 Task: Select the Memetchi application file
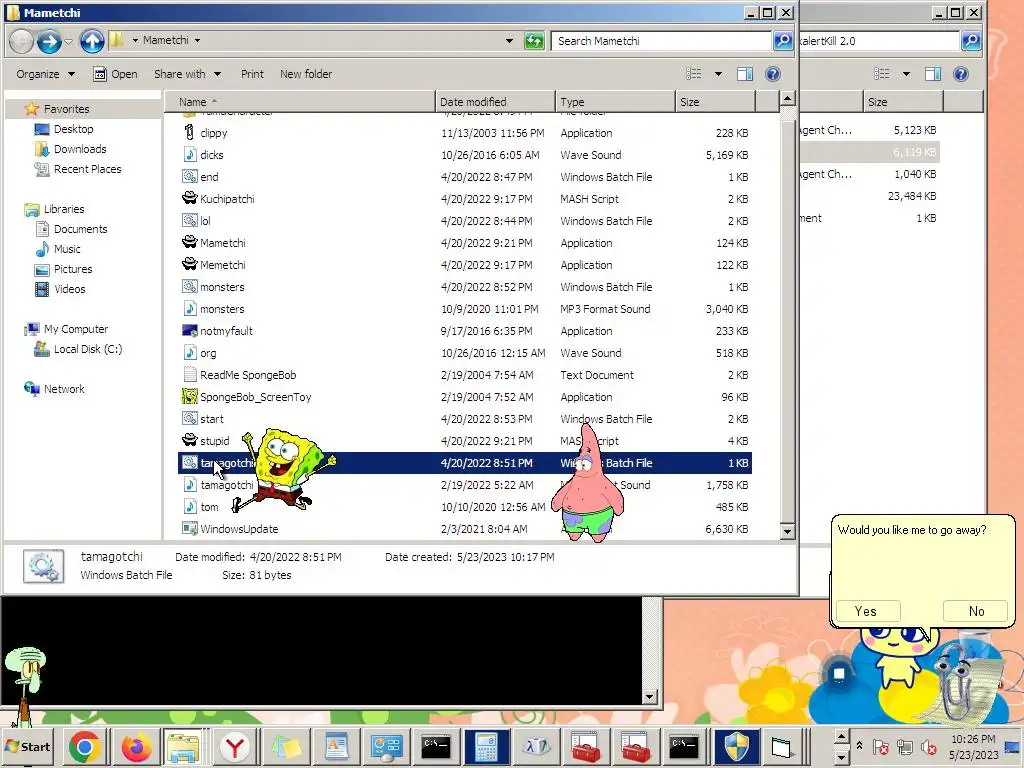[464, 265]
